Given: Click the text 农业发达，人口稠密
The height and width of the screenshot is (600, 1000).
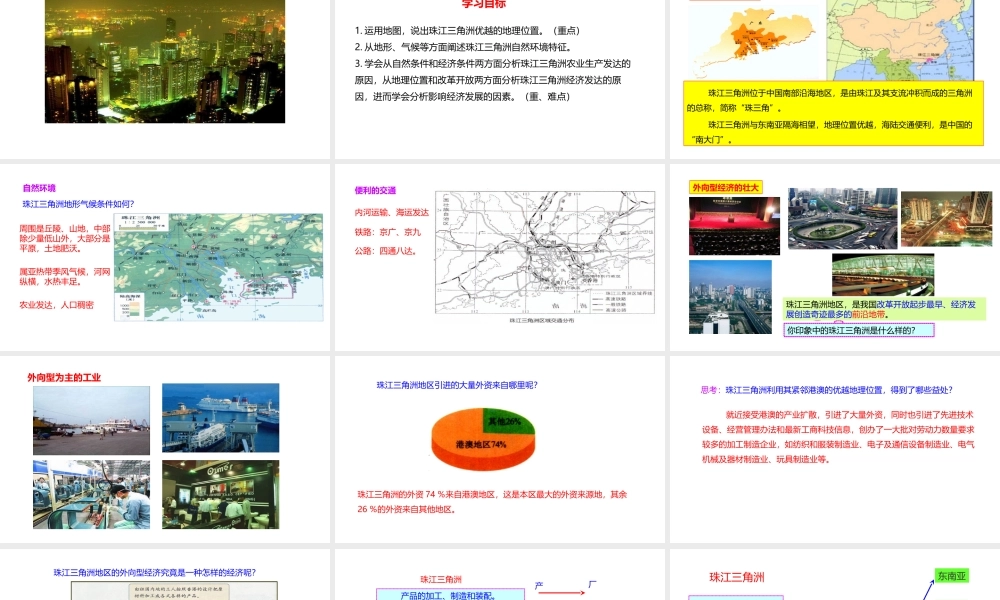Looking at the screenshot, I should [56, 305].
